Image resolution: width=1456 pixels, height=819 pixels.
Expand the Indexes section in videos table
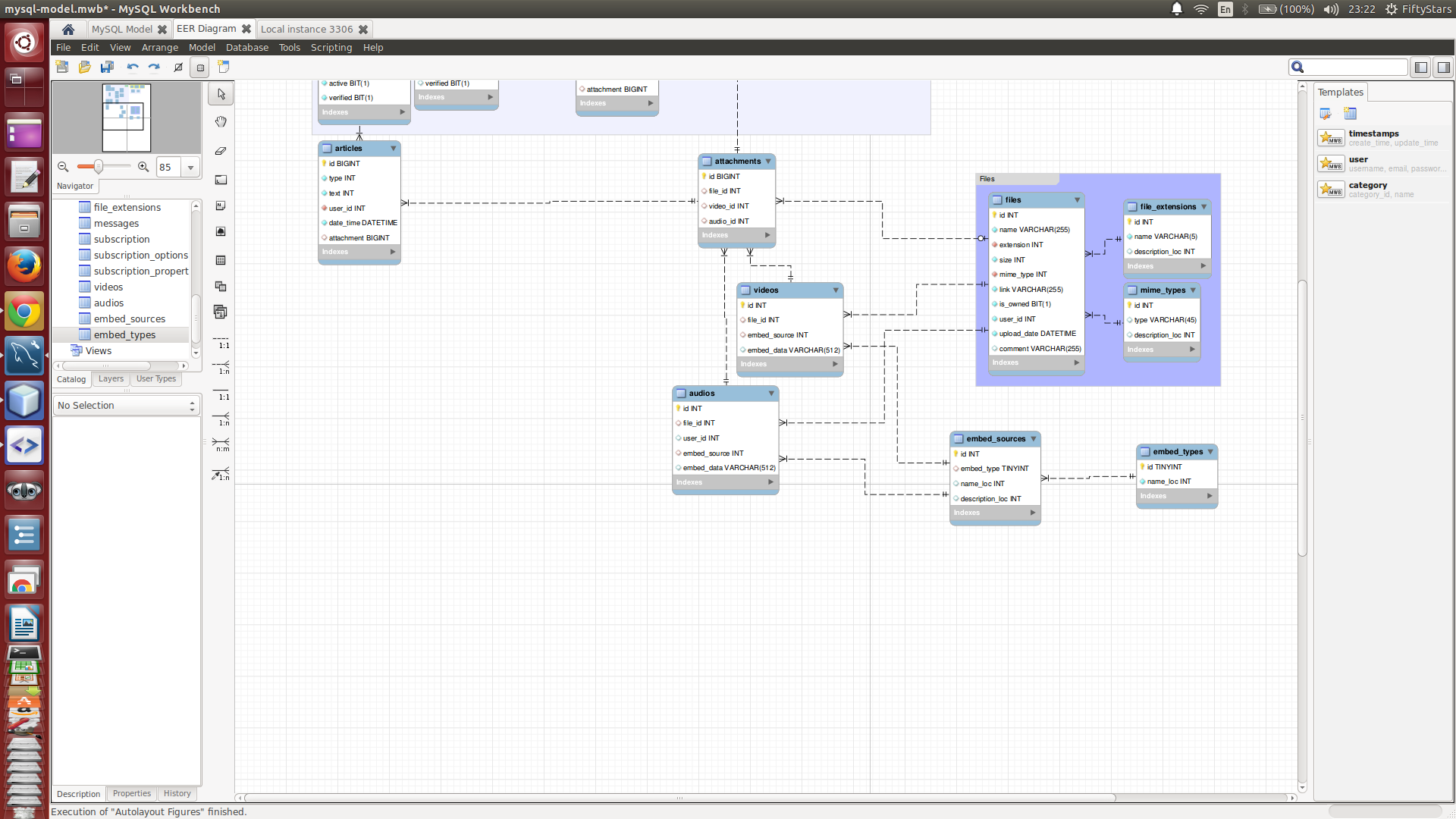[835, 364]
